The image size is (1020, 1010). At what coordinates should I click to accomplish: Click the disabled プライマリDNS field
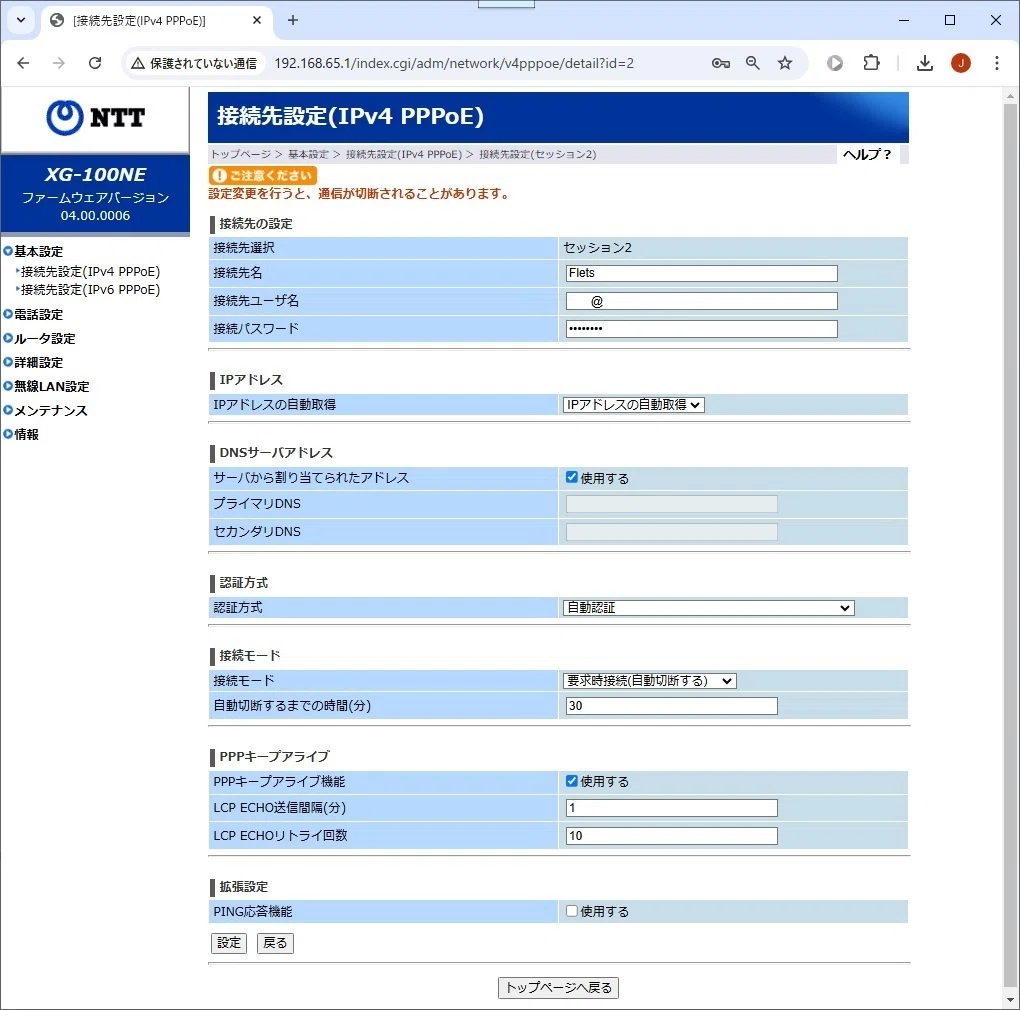[671, 504]
